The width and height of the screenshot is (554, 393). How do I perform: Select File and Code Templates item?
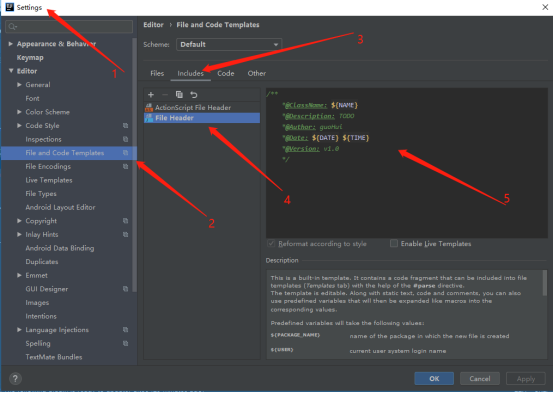(69, 153)
